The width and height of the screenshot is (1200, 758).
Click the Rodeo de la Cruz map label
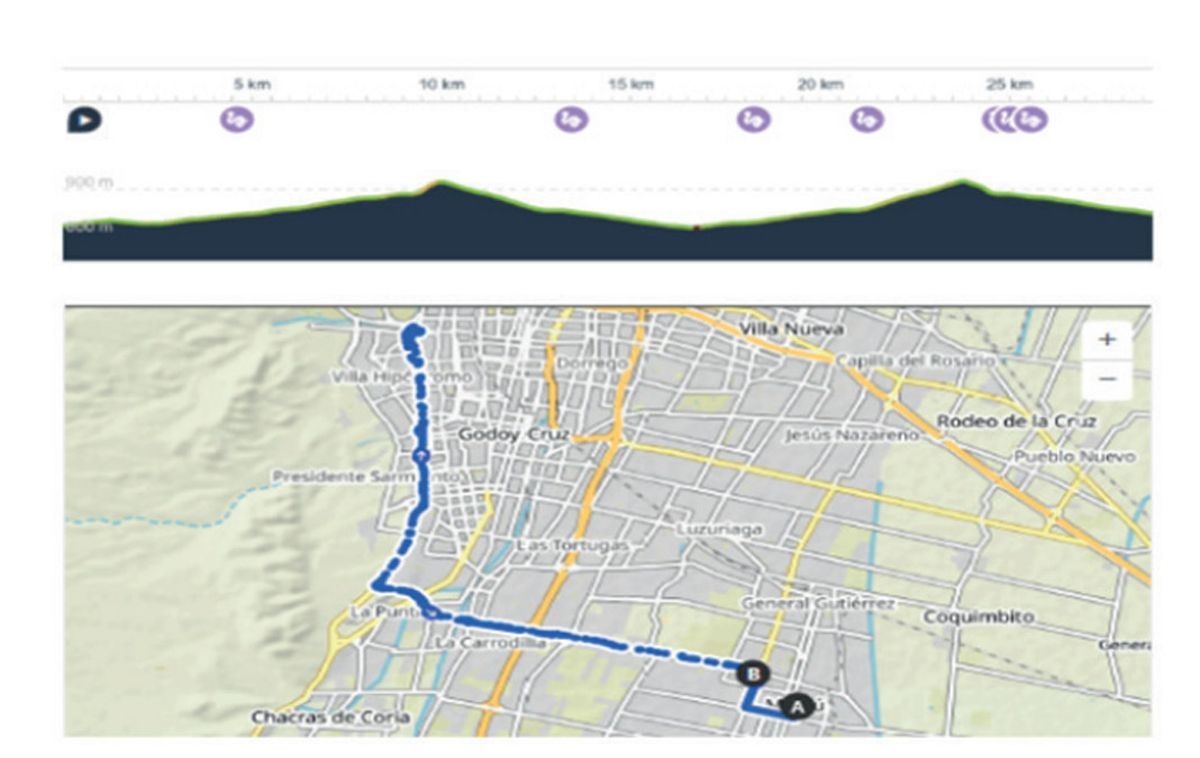coord(1016,422)
